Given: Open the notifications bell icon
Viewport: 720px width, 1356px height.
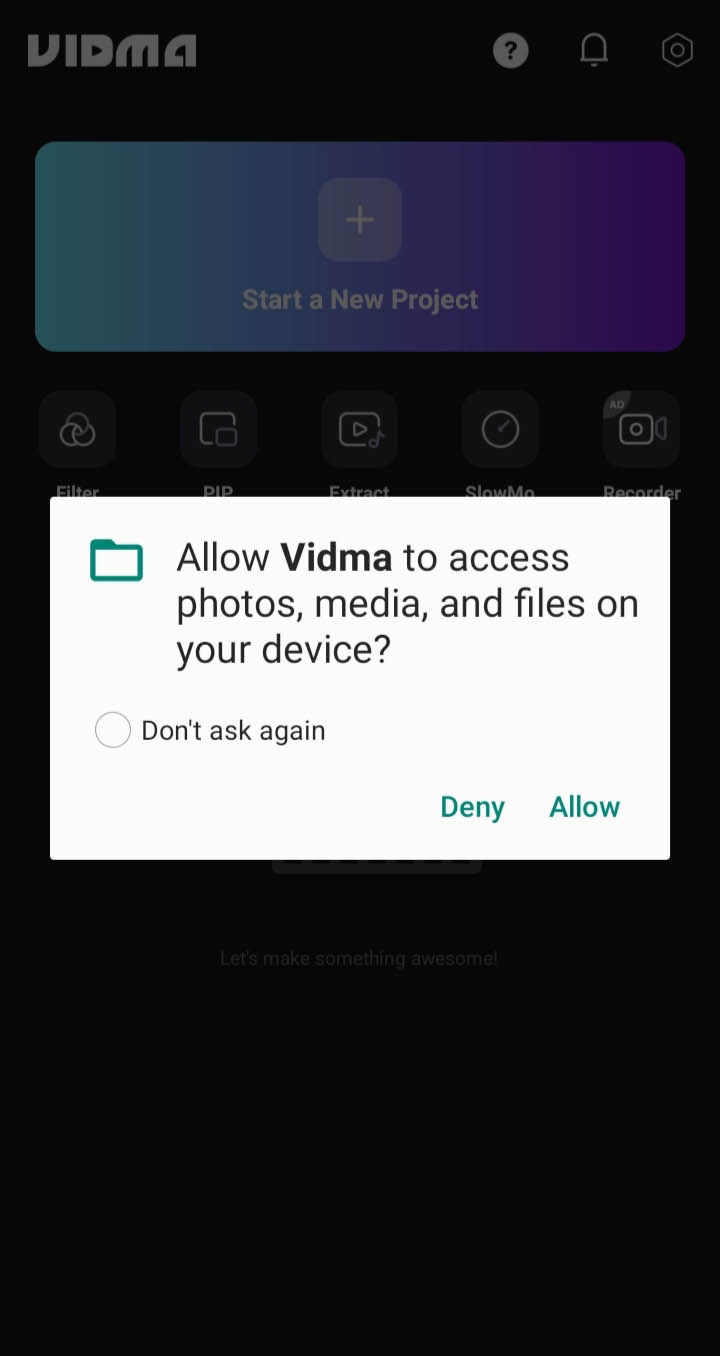Looking at the screenshot, I should click(x=594, y=50).
